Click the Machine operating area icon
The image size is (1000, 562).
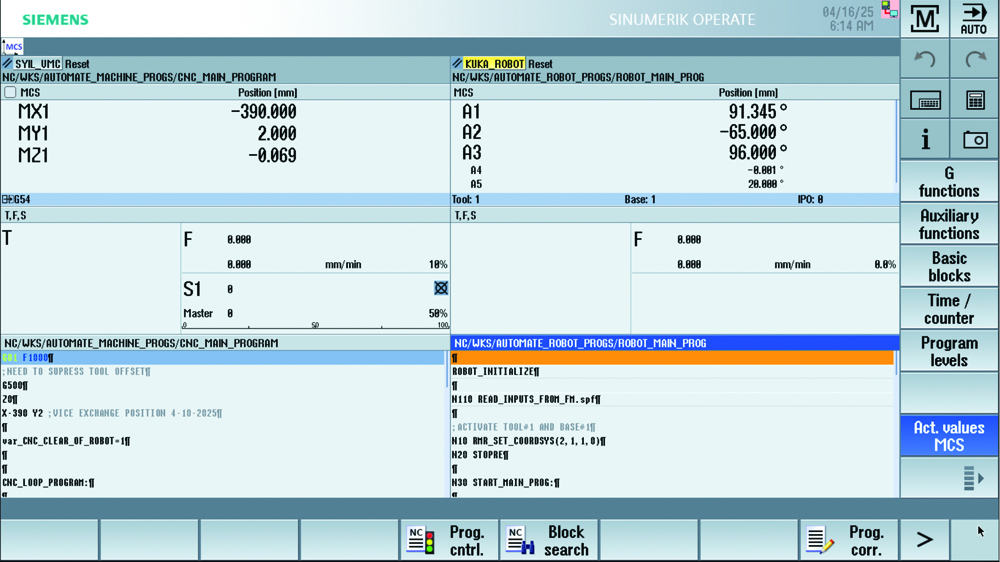tap(925, 19)
